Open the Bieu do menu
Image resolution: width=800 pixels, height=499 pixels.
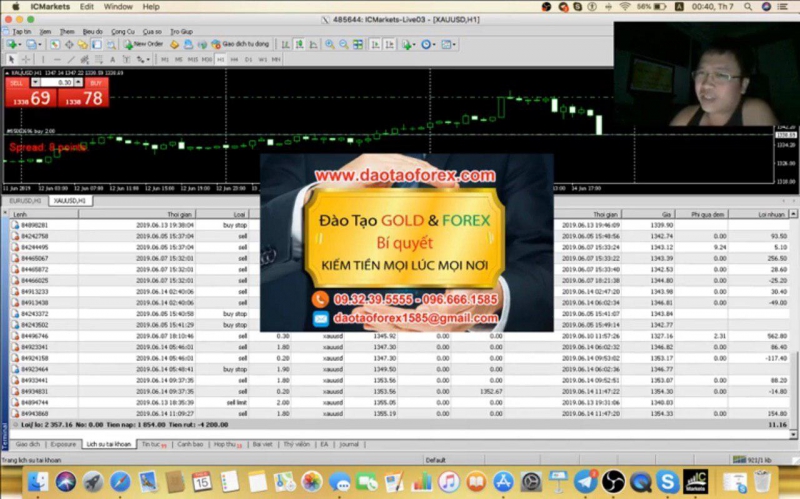tap(92, 32)
